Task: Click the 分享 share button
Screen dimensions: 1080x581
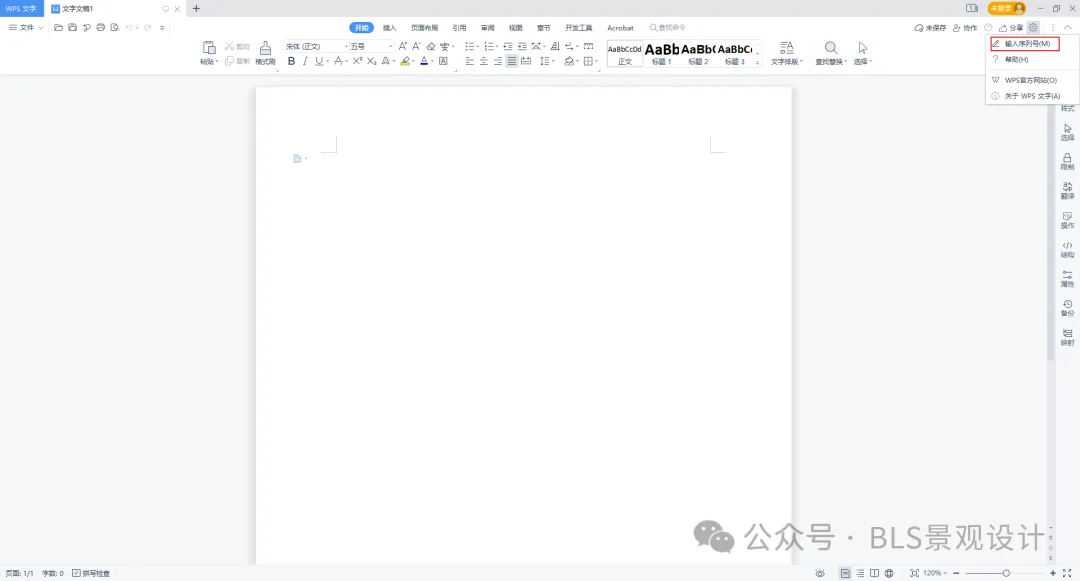Action: tap(1011, 28)
